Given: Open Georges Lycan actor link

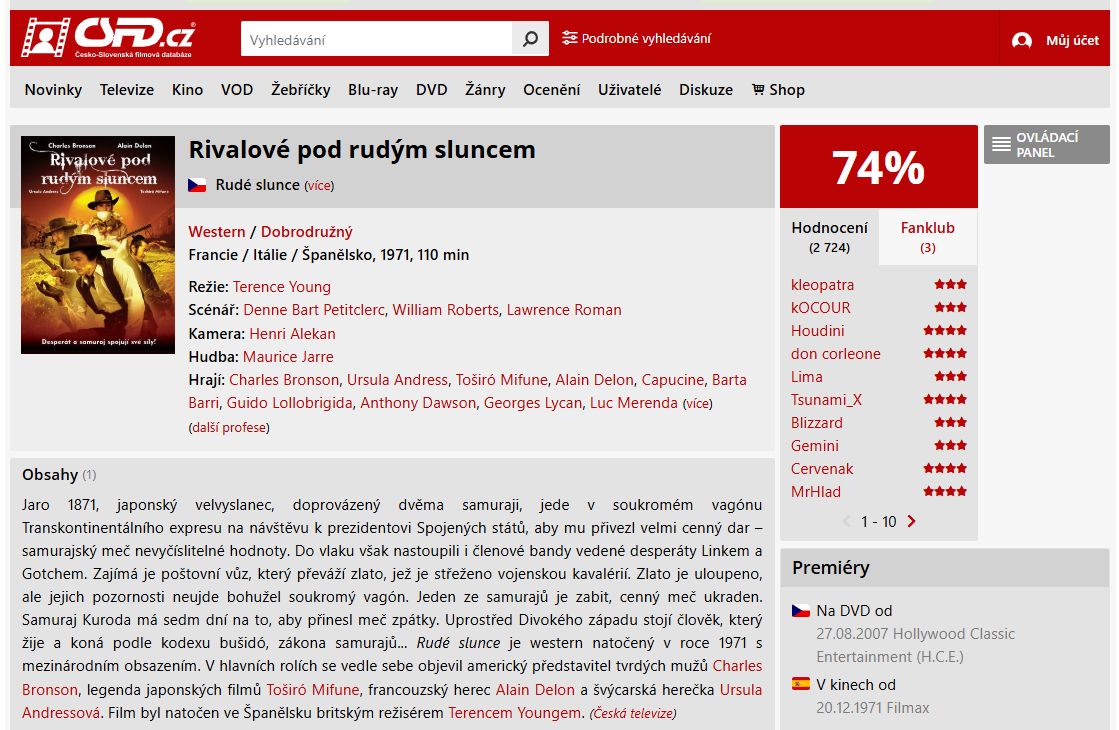Looking at the screenshot, I should pos(533,402).
